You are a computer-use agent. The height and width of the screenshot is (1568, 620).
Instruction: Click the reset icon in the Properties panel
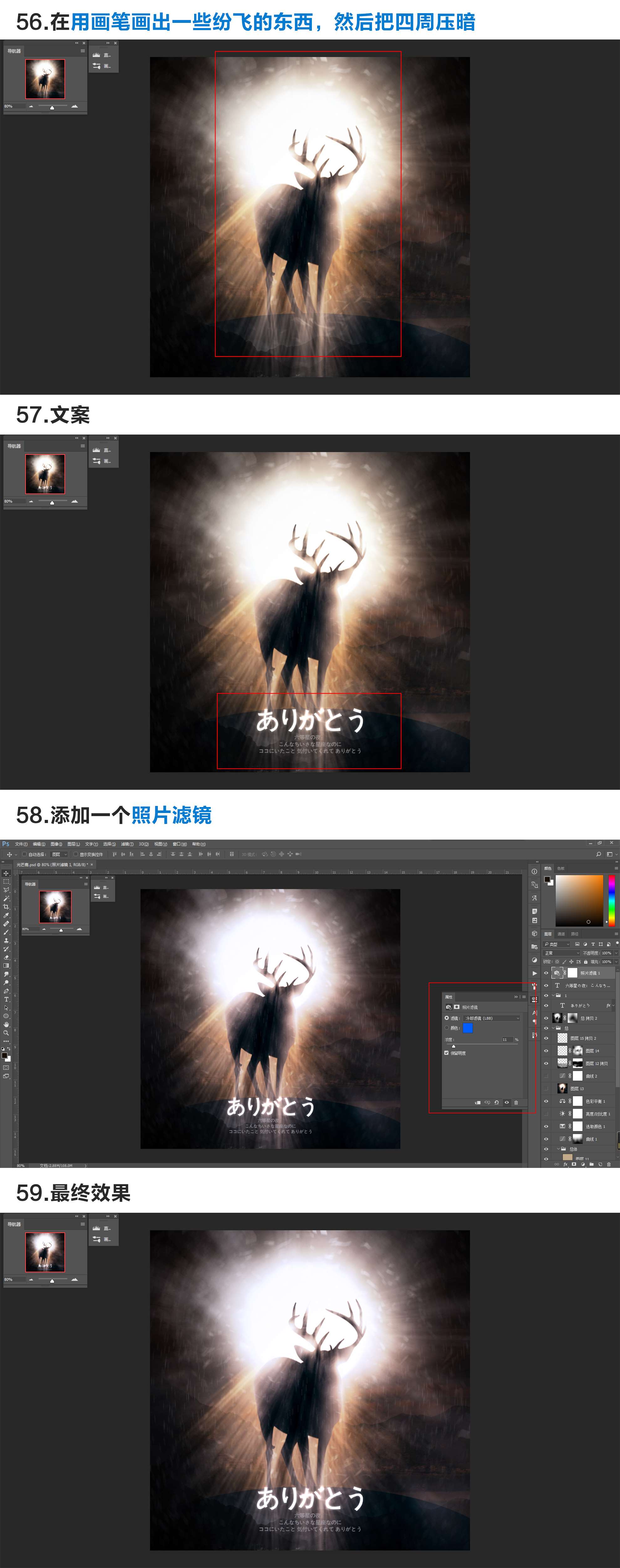(x=497, y=1103)
